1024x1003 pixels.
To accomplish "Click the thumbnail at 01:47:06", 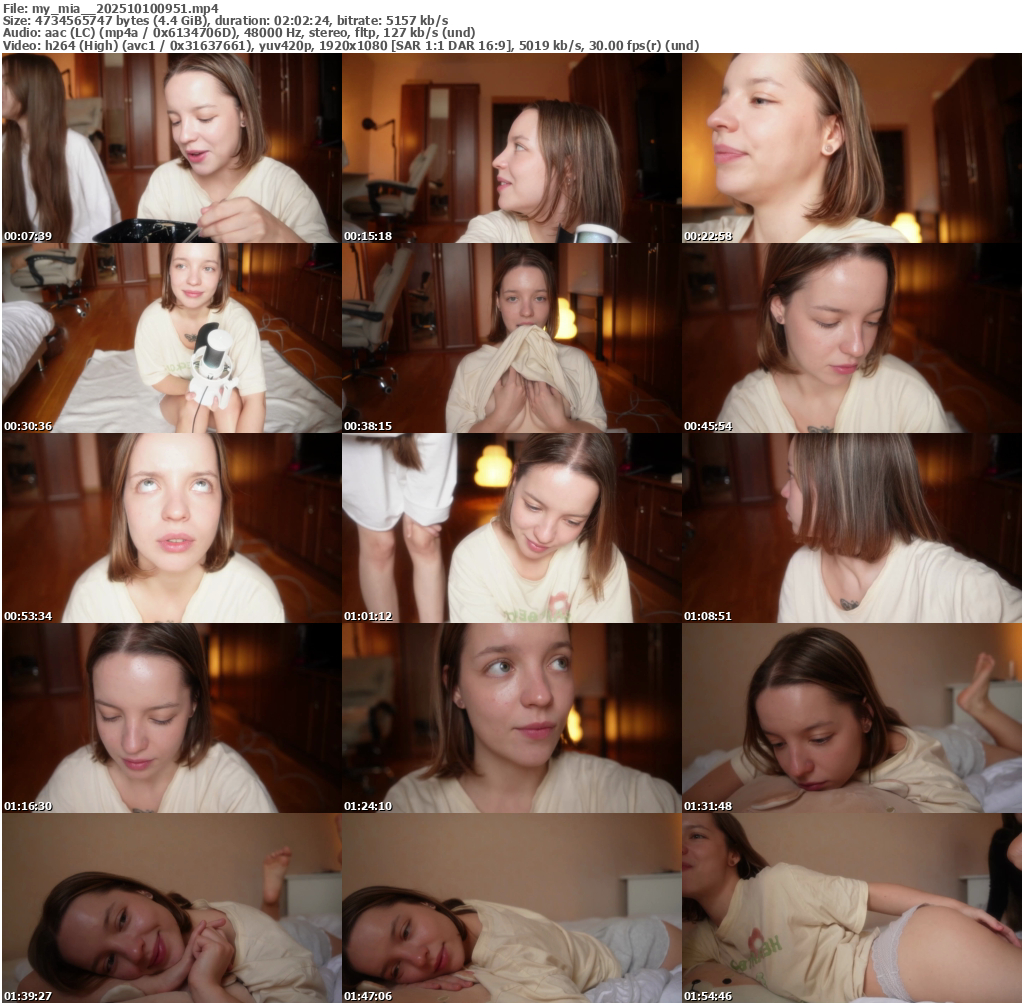I will coord(511,908).
